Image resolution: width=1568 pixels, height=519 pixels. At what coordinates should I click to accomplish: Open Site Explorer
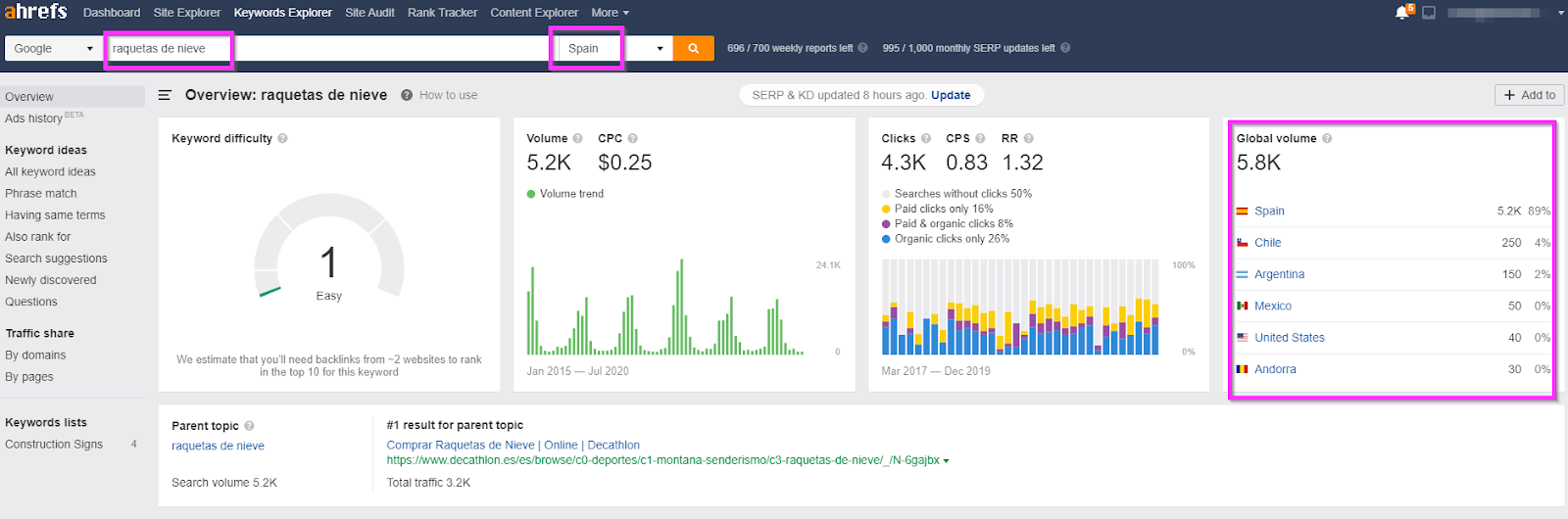click(x=187, y=13)
